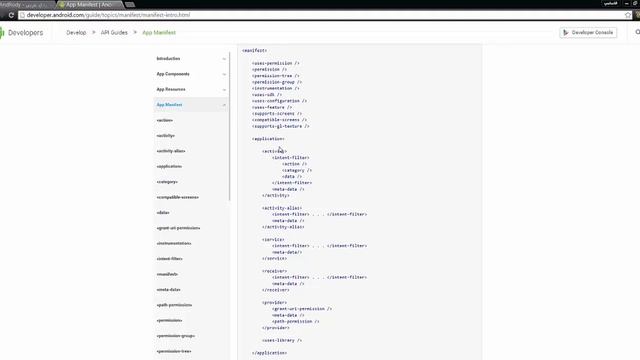This screenshot has height=360, width=640.
Task: Click the sidebar scrollbar thumb
Action: [x=230, y=127]
